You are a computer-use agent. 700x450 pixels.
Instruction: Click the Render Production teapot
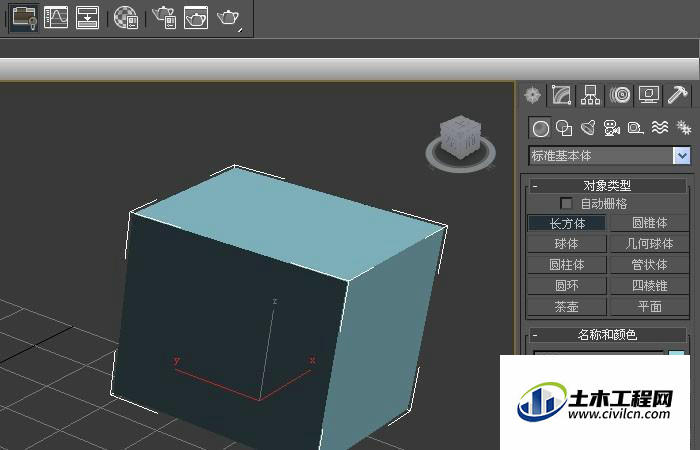(228, 18)
